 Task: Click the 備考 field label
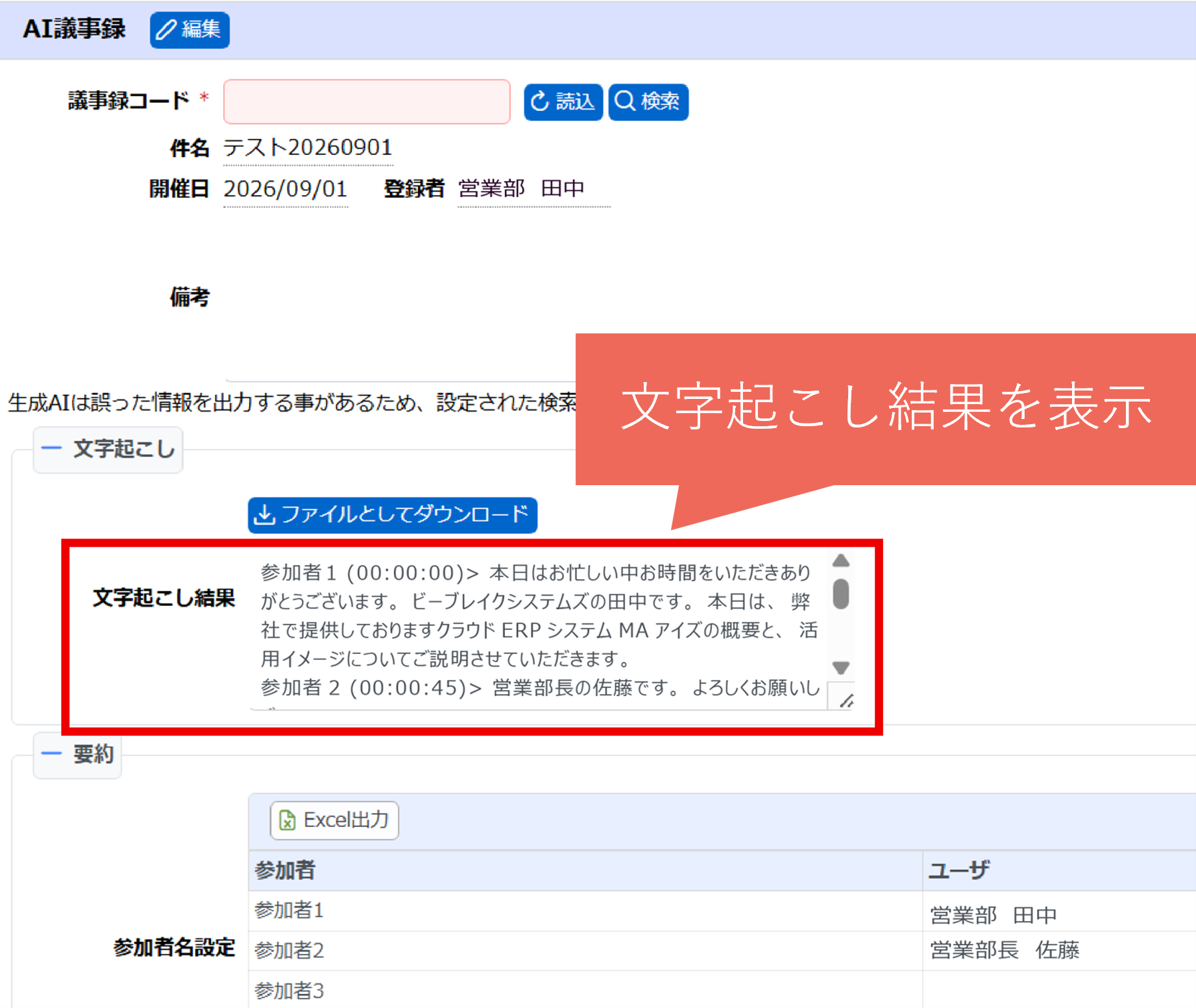pos(189,297)
